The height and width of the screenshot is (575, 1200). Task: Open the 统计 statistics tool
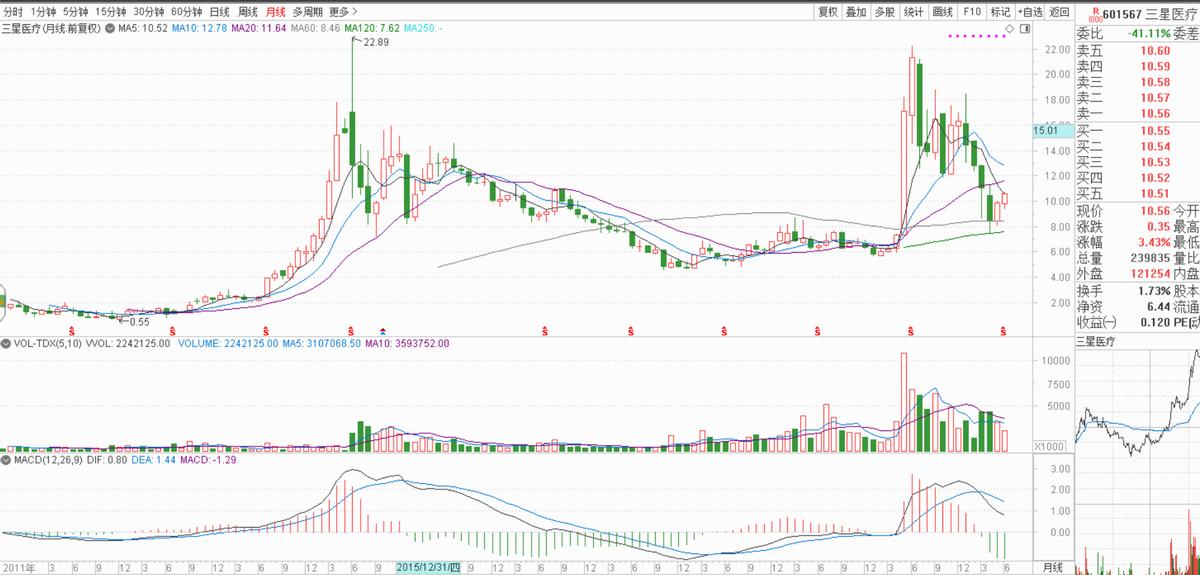point(914,12)
